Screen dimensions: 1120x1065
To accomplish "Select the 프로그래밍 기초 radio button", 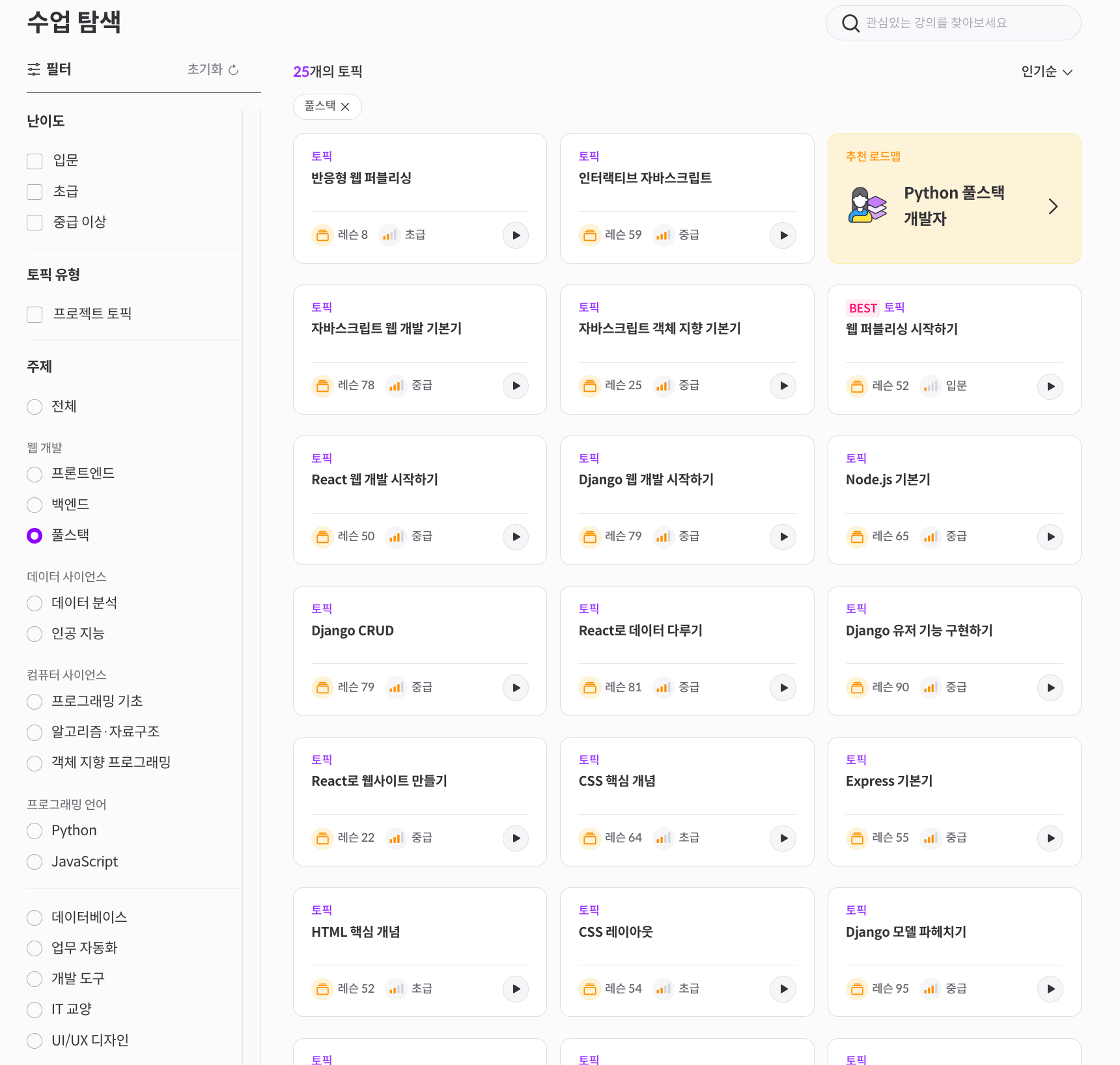I will click(x=35, y=702).
